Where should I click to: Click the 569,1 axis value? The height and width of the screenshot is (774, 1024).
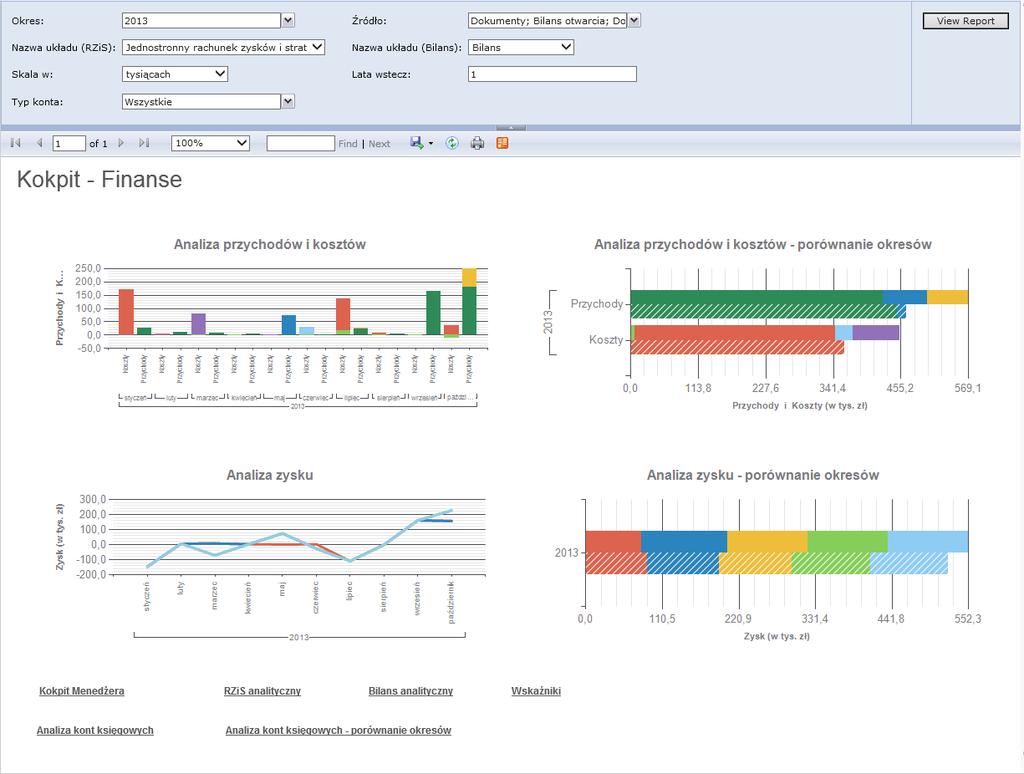click(x=967, y=388)
